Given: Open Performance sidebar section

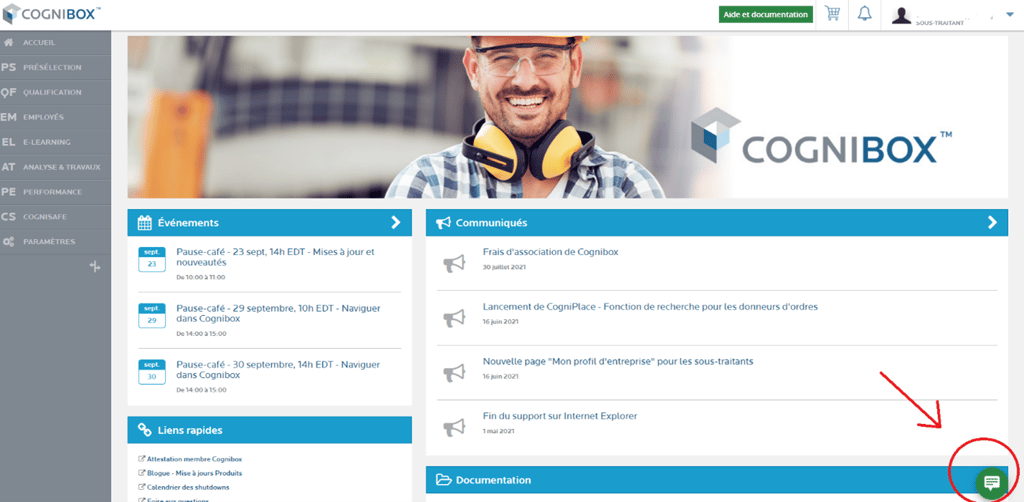Looking at the screenshot, I should coord(56,192).
